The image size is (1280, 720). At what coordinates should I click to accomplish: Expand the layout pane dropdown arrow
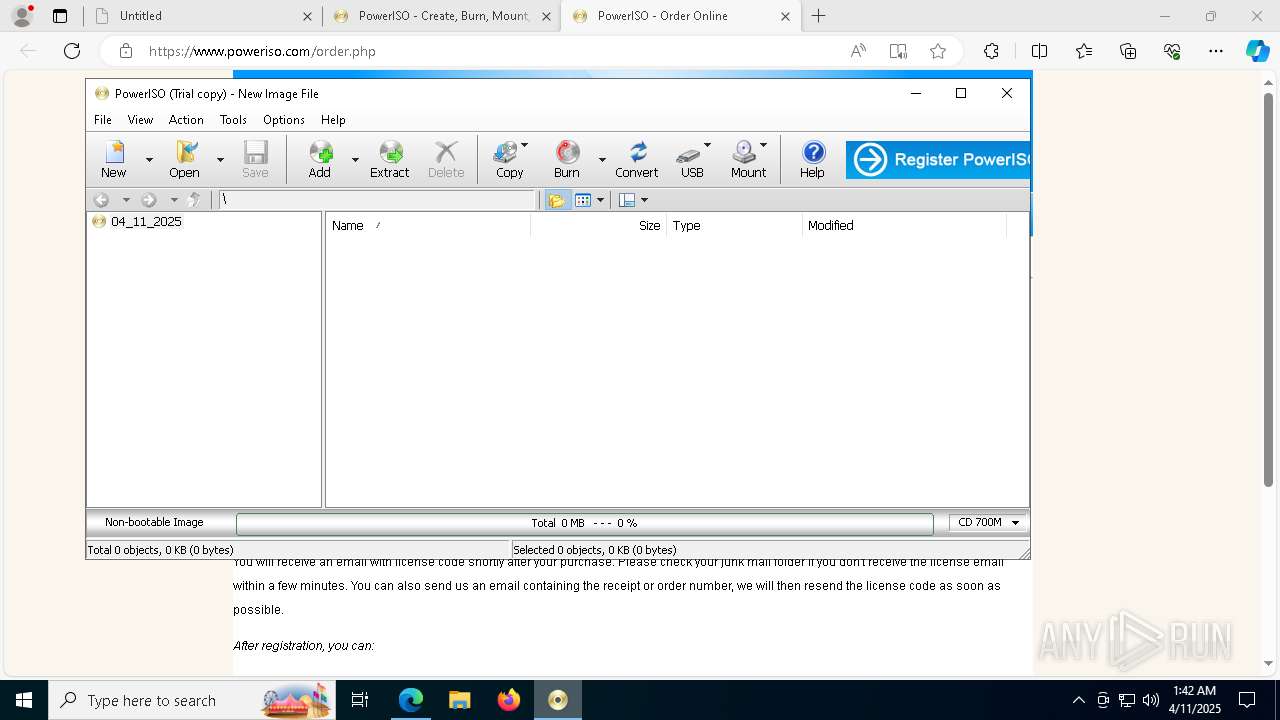click(644, 200)
